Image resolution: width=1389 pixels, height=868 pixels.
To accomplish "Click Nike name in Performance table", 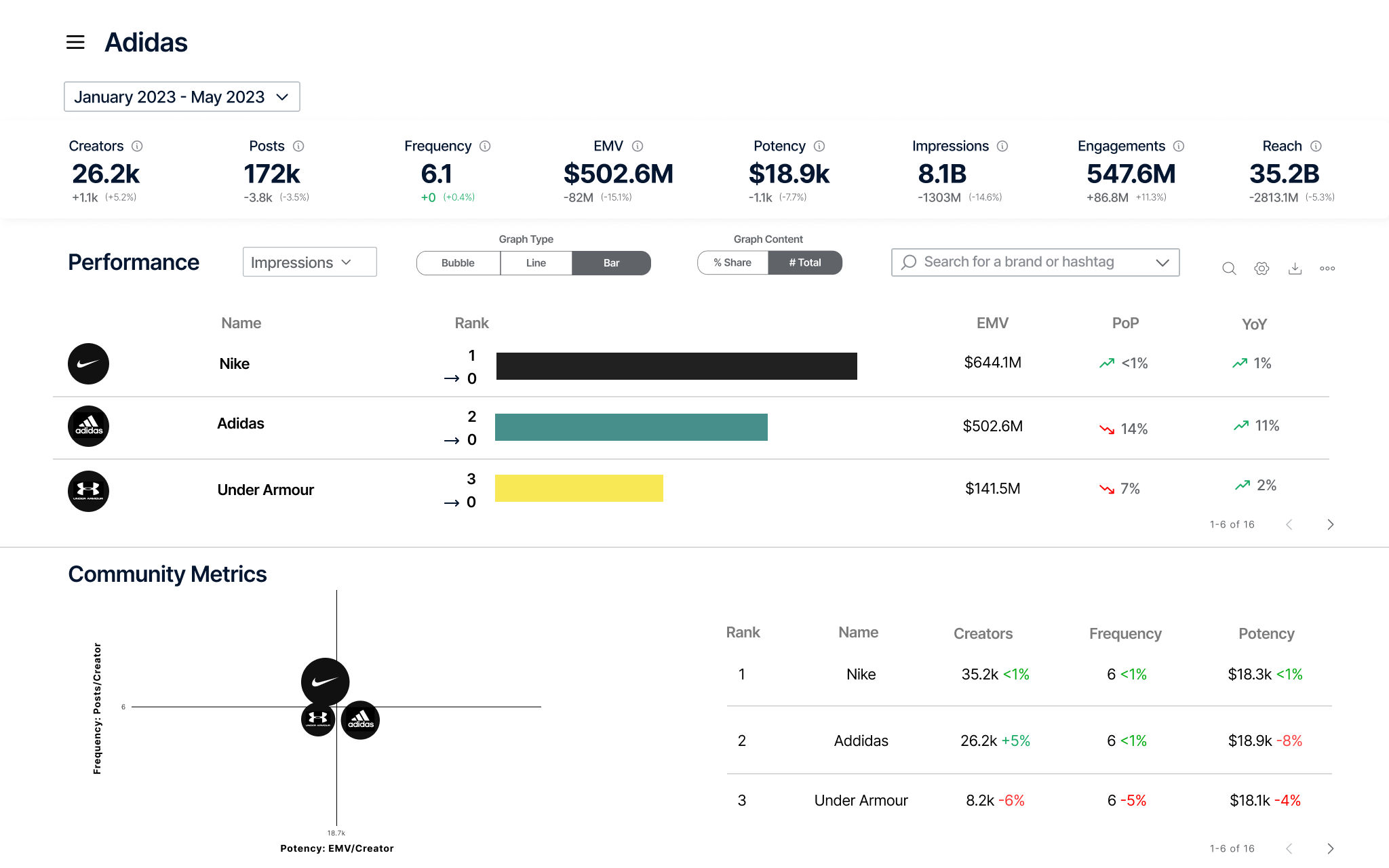I will 235,364.
